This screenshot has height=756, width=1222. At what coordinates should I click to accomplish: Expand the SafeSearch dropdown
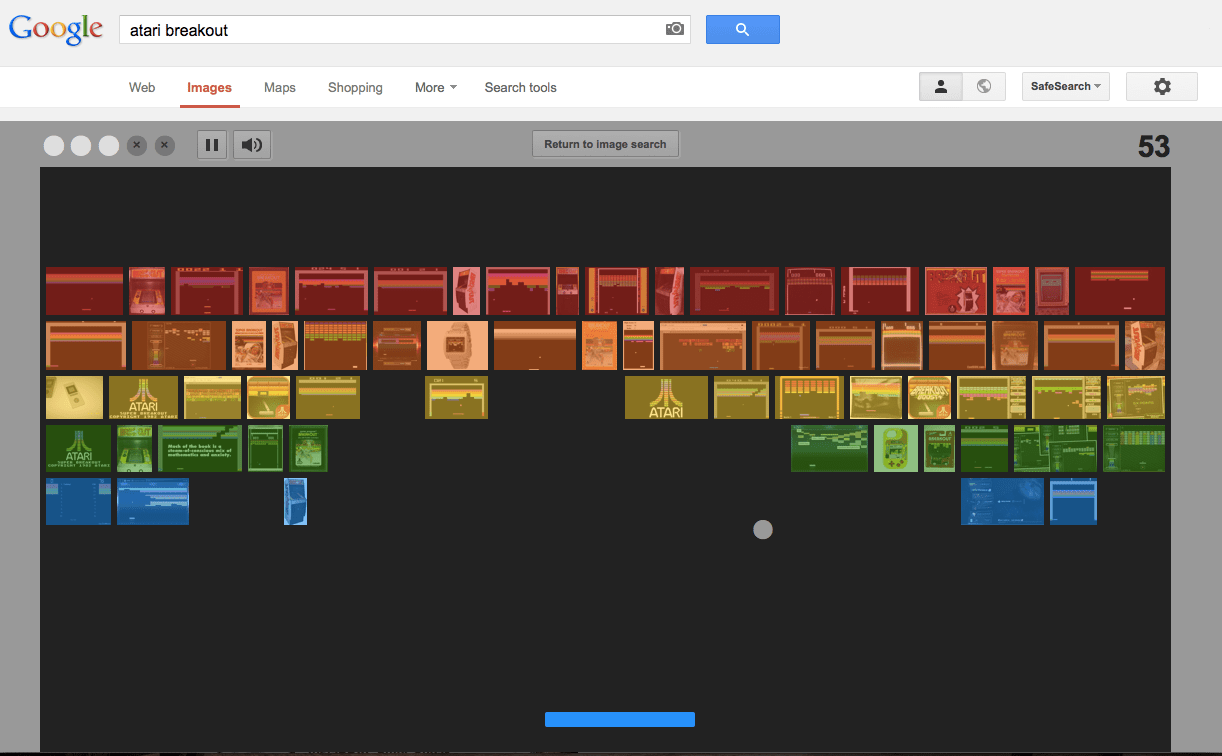pos(1065,87)
